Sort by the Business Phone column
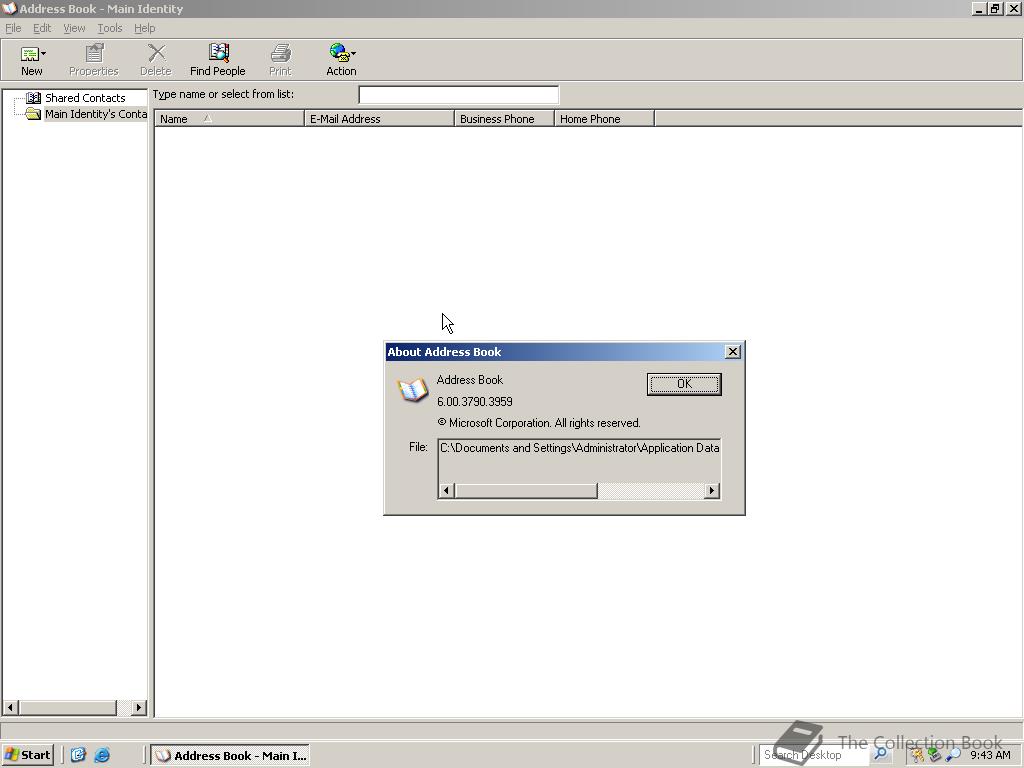This screenshot has width=1024, height=768. pyautogui.click(x=504, y=119)
